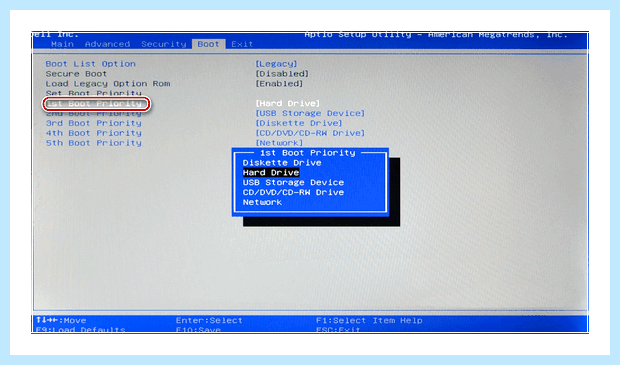Viewport: 620px width, 365px height.
Task: Click the [Diskette Drive] value
Action: [299, 123]
